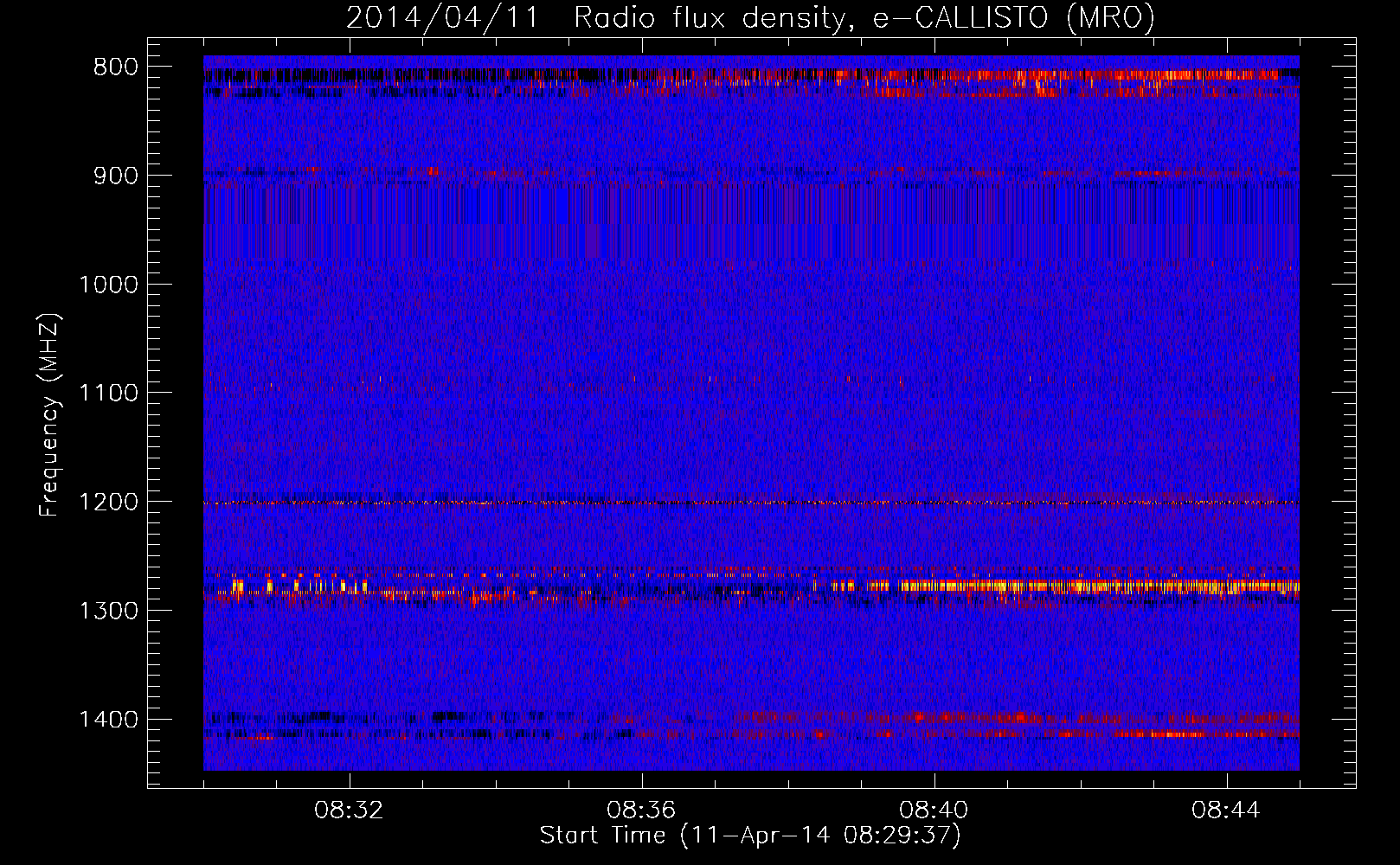This screenshot has width=1400, height=865.
Task: Click the 1100 frequency tick label
Action: [x=108, y=394]
